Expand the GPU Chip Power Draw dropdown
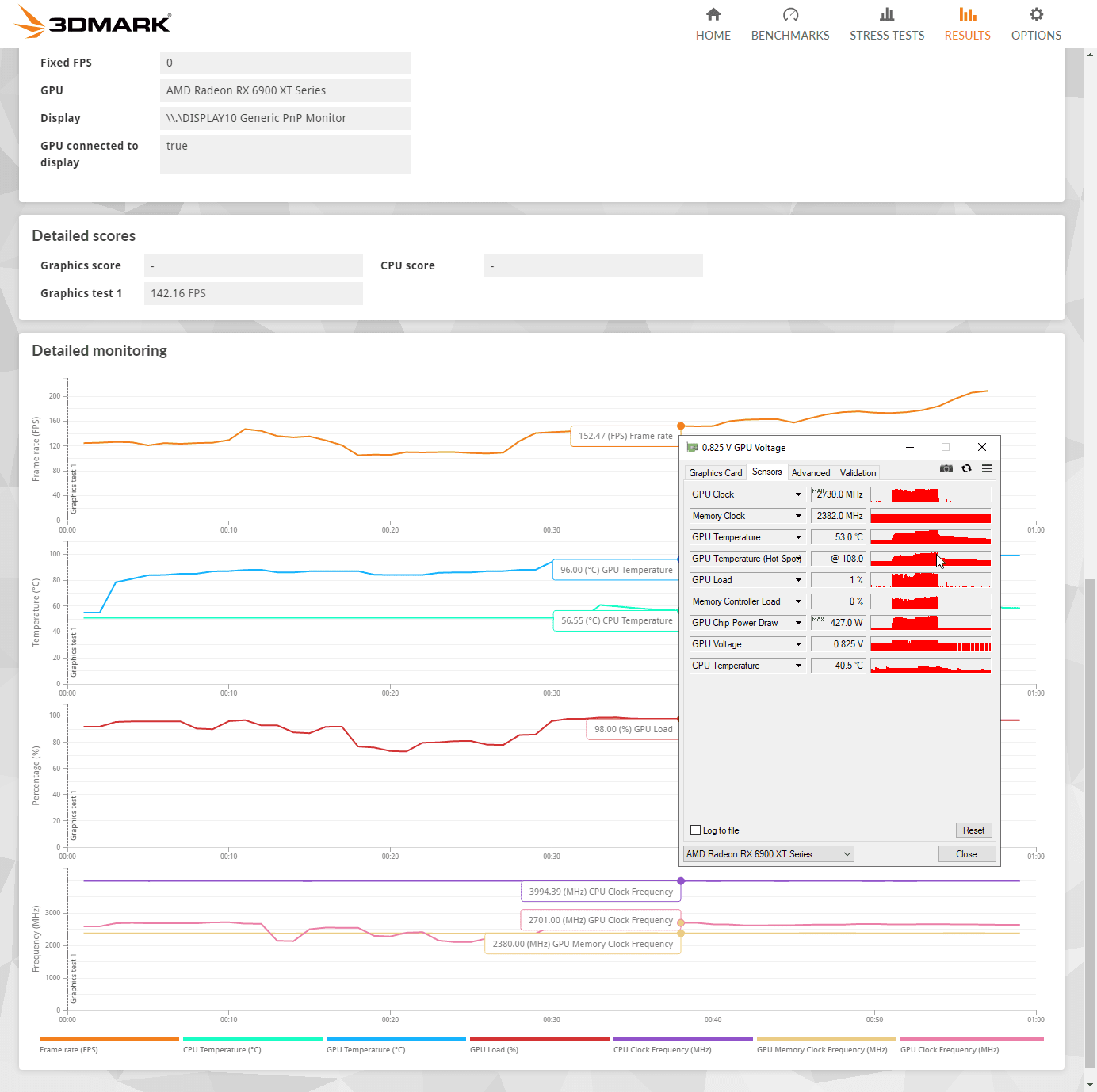1097x1092 pixels. (x=798, y=623)
